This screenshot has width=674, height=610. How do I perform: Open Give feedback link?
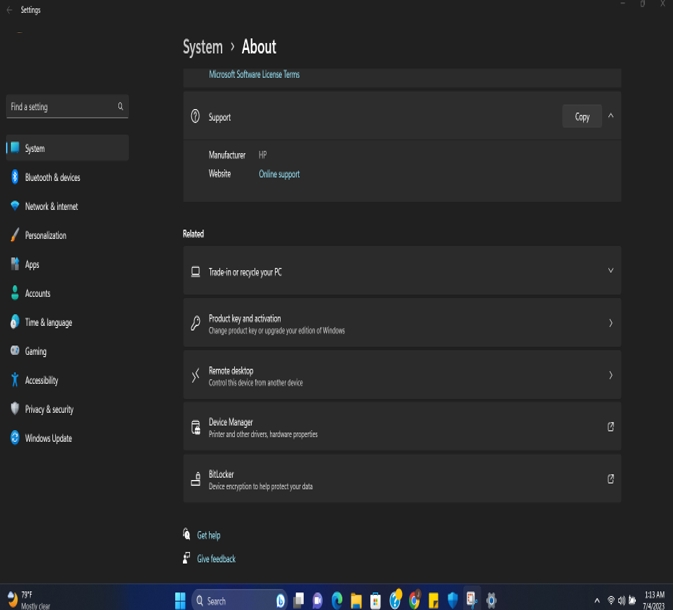216,559
